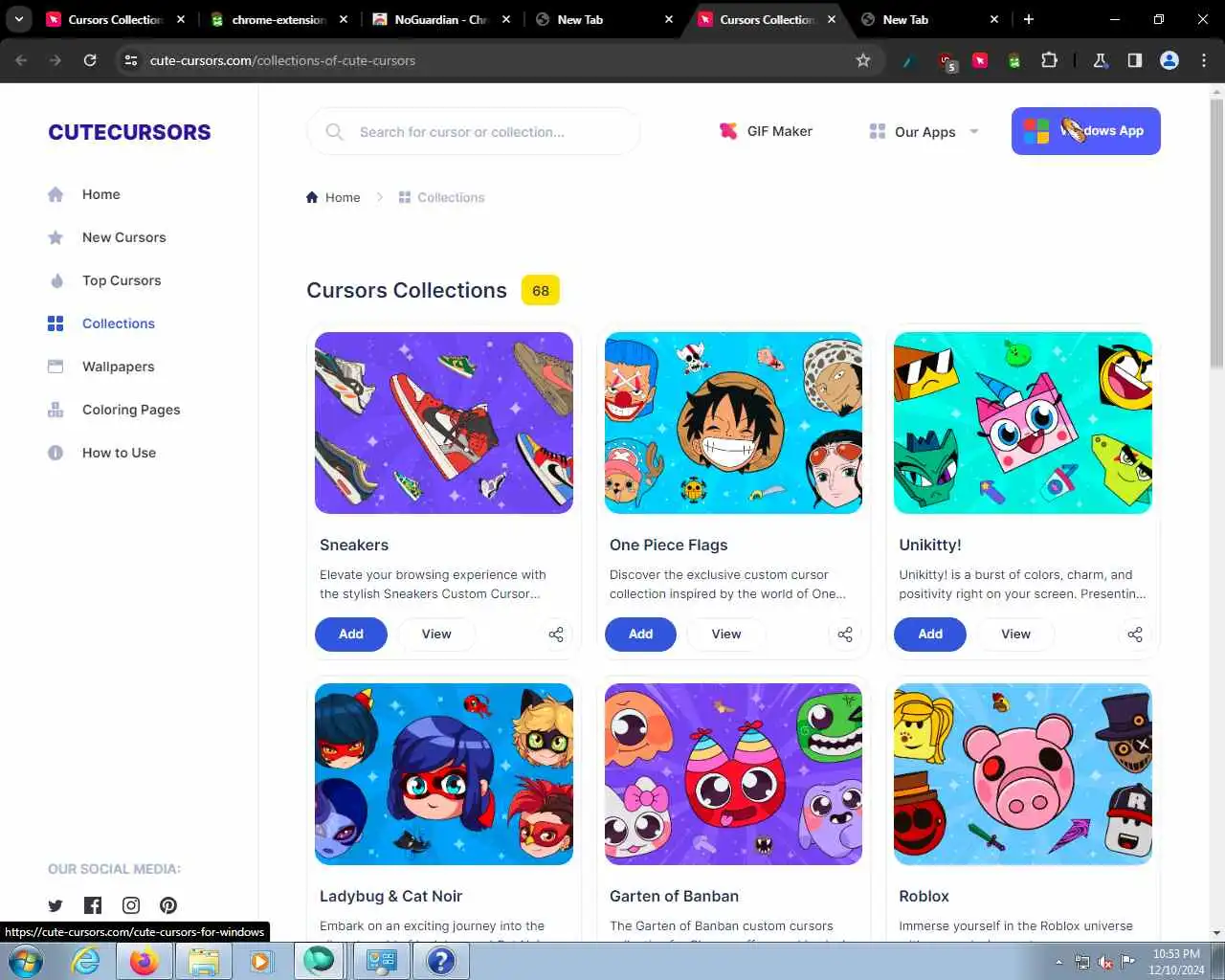This screenshot has width=1225, height=980.
Task: View the One Piece Flags collection
Action: [x=726, y=635]
